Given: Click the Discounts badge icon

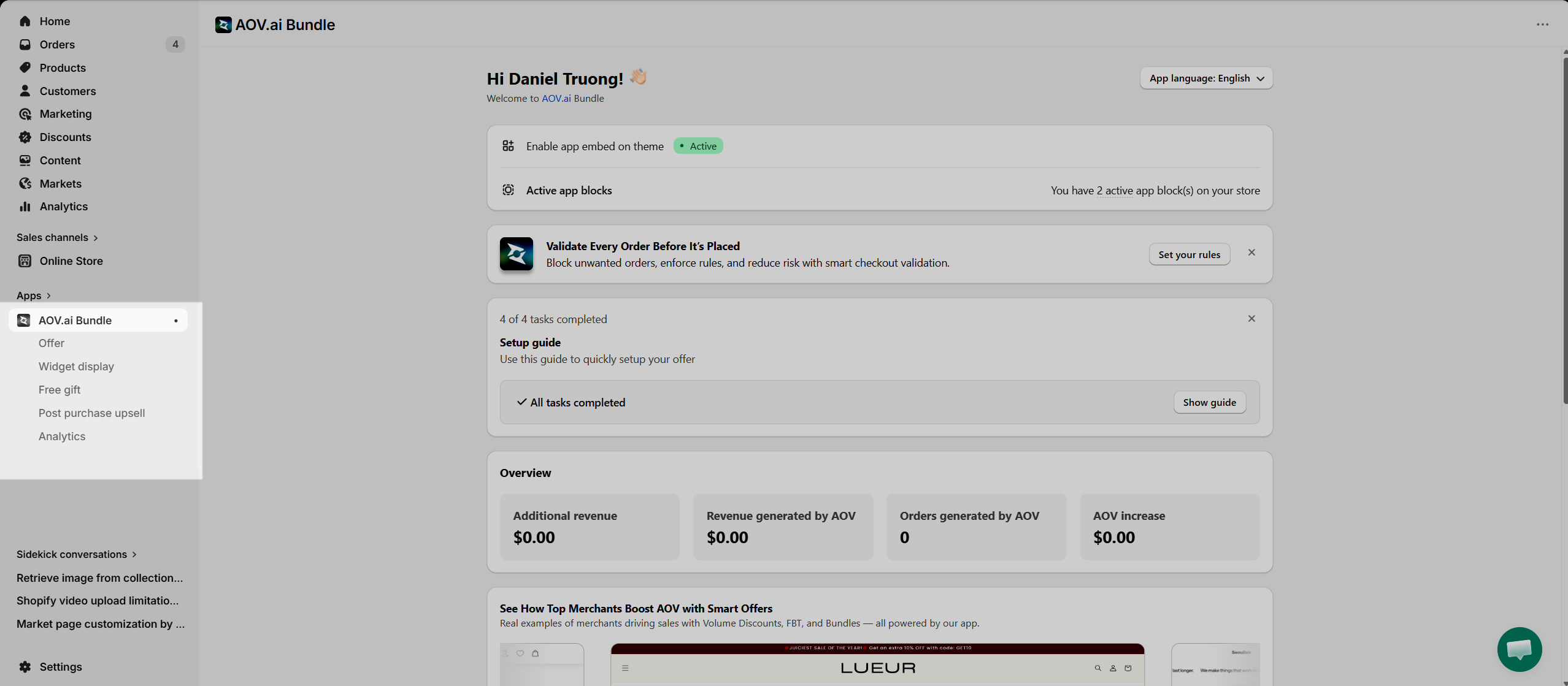Looking at the screenshot, I should click(x=25, y=137).
